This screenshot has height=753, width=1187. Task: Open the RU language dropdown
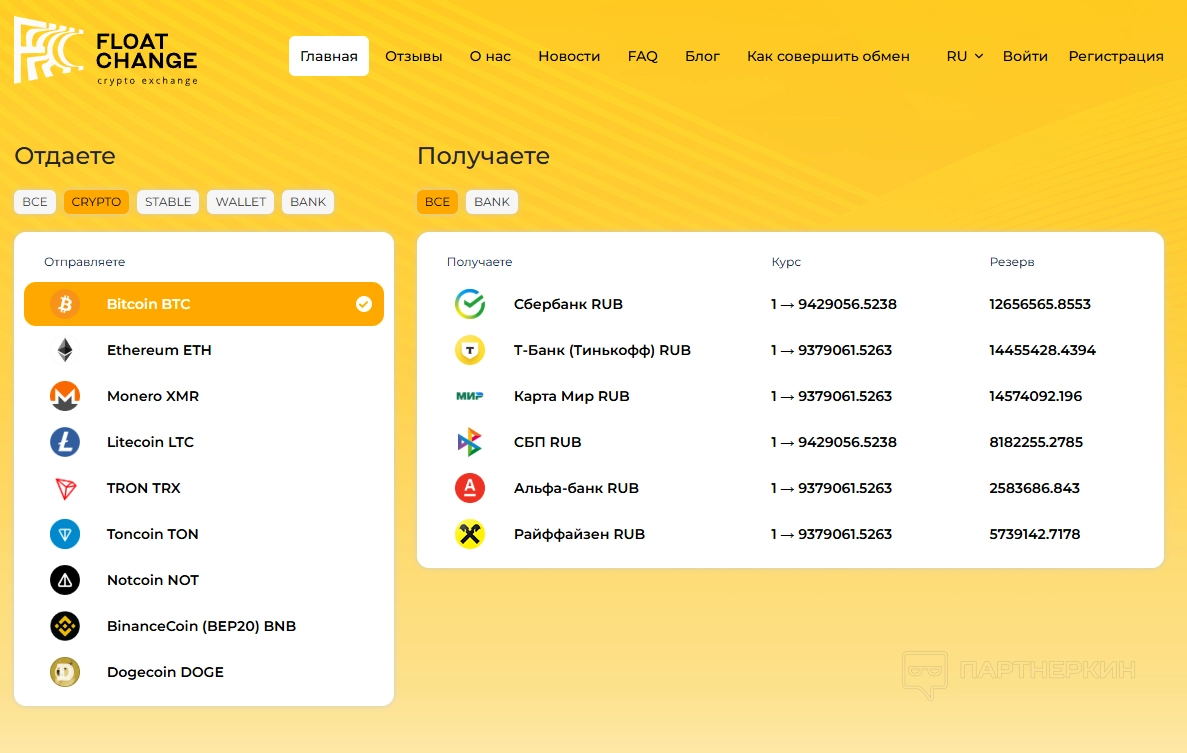pos(964,56)
